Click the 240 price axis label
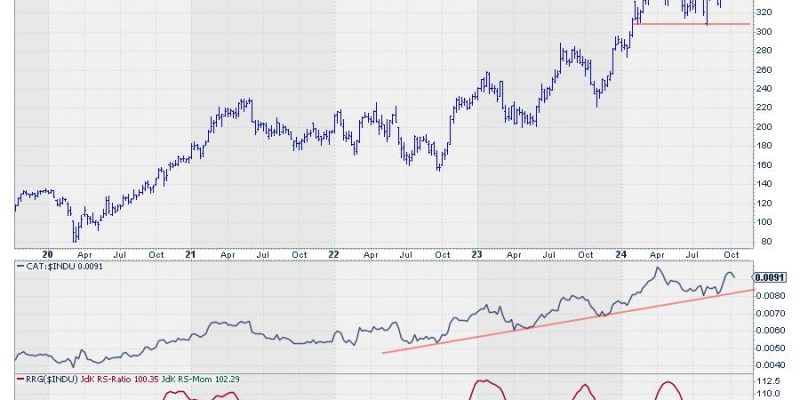800x400 pixels. pos(765,89)
